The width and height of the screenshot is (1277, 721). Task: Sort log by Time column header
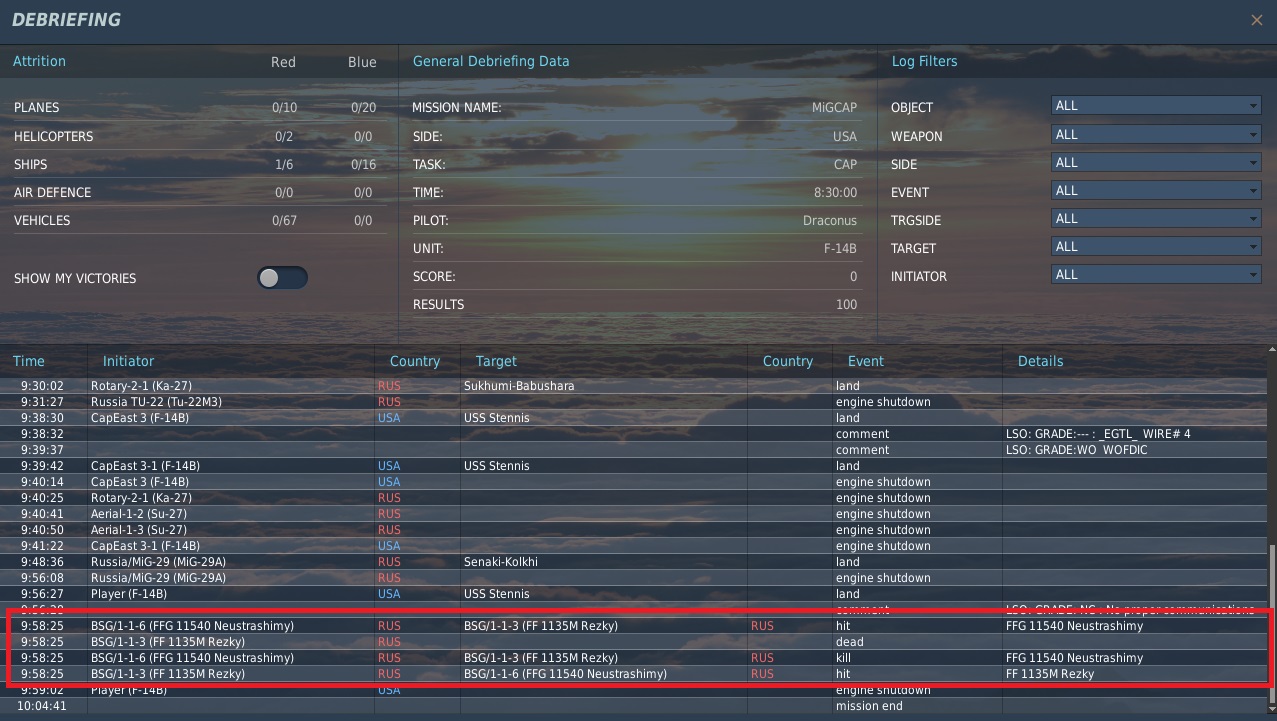pyautogui.click(x=29, y=361)
